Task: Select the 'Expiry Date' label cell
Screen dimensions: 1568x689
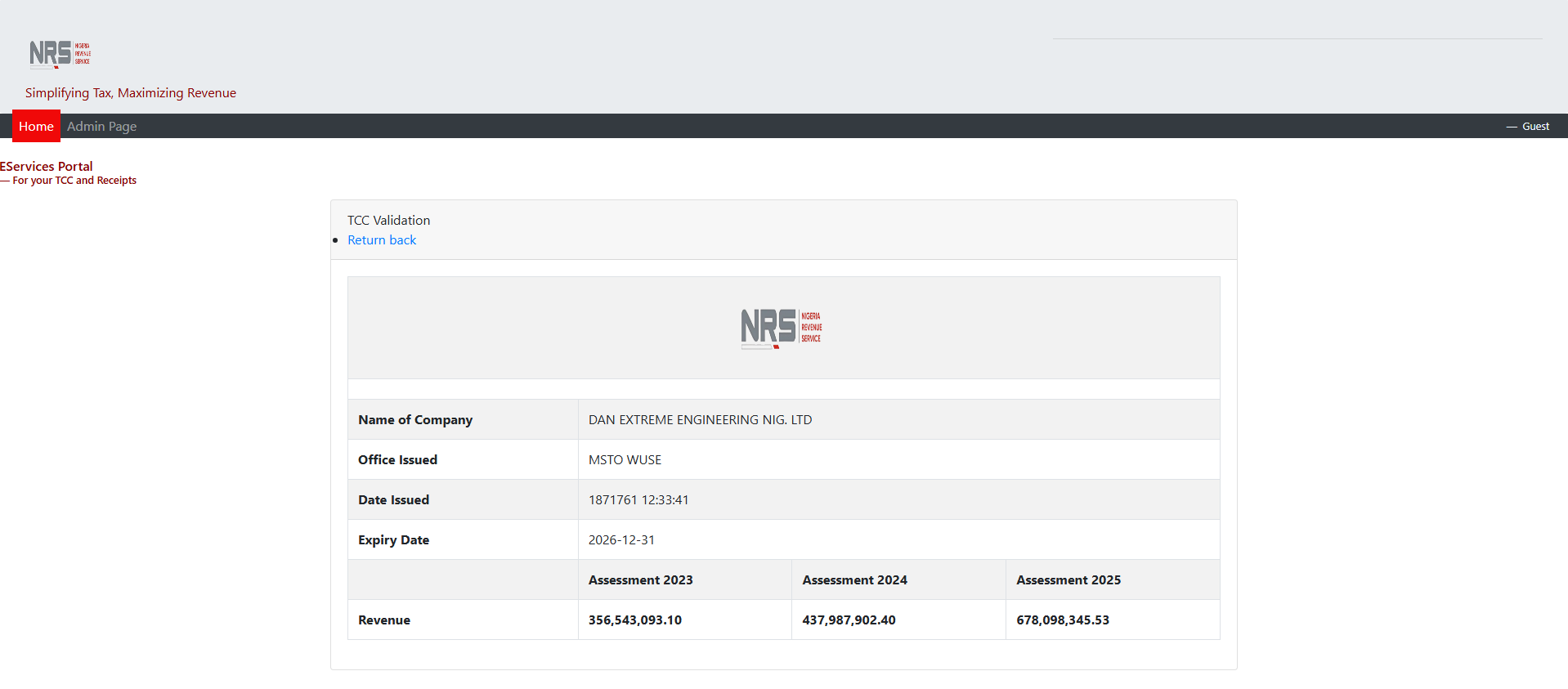Action: (x=463, y=539)
